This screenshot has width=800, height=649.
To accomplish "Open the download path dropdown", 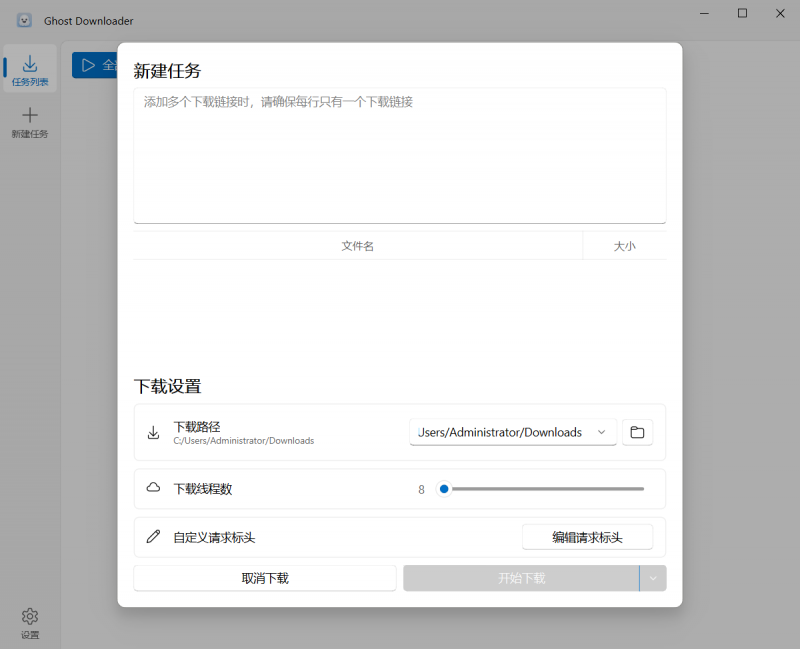I will click(601, 432).
